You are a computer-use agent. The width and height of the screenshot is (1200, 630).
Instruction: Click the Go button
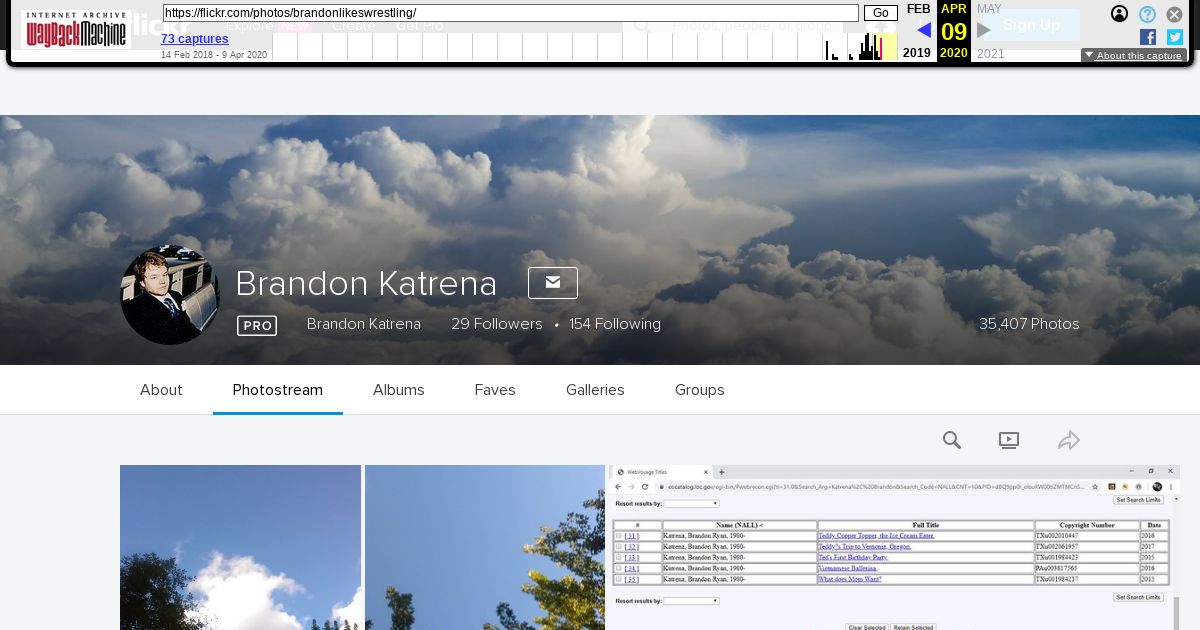(881, 13)
